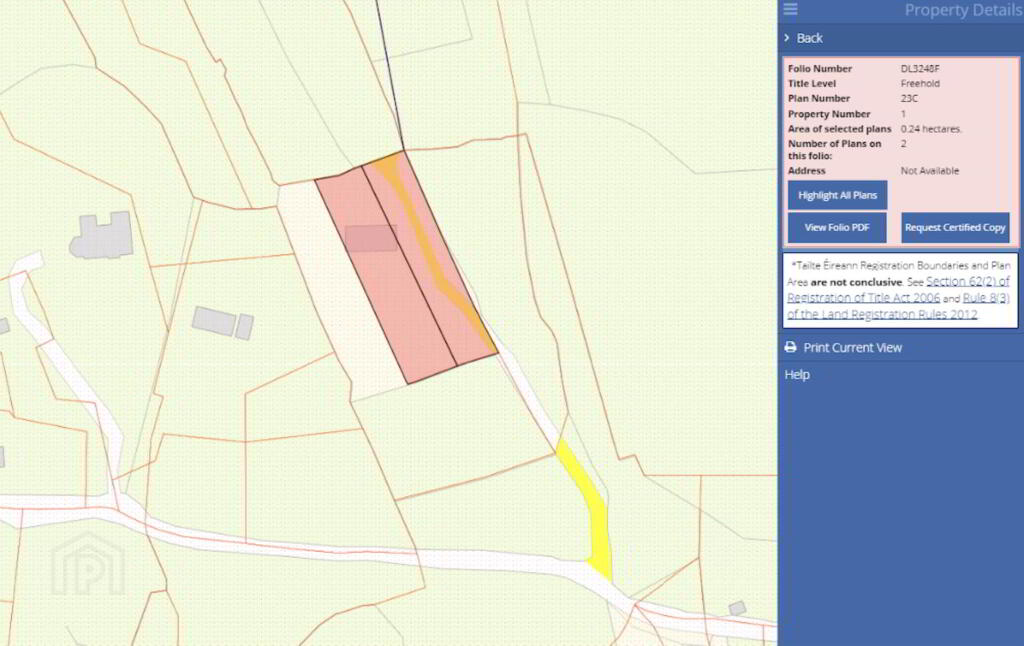This screenshot has height=646, width=1024.
Task: Click the small gray rectangle inside red parcel
Action: pyautogui.click(x=370, y=238)
